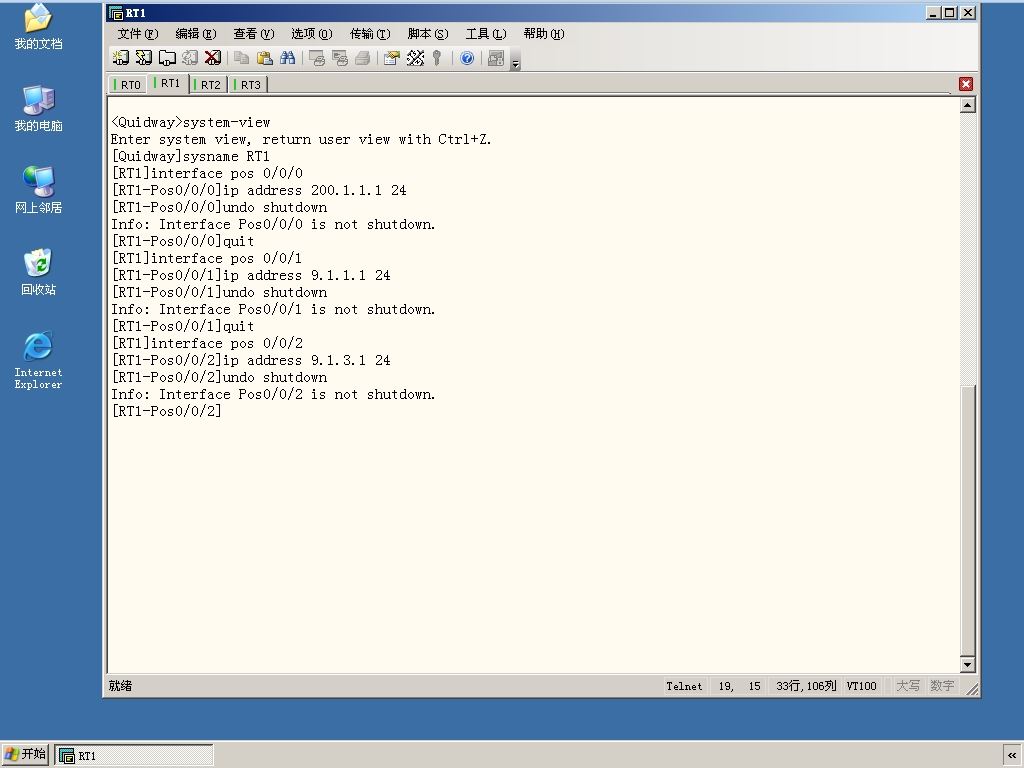Click the RT1 taskbar button
The width and height of the screenshot is (1024, 768).
point(134,756)
